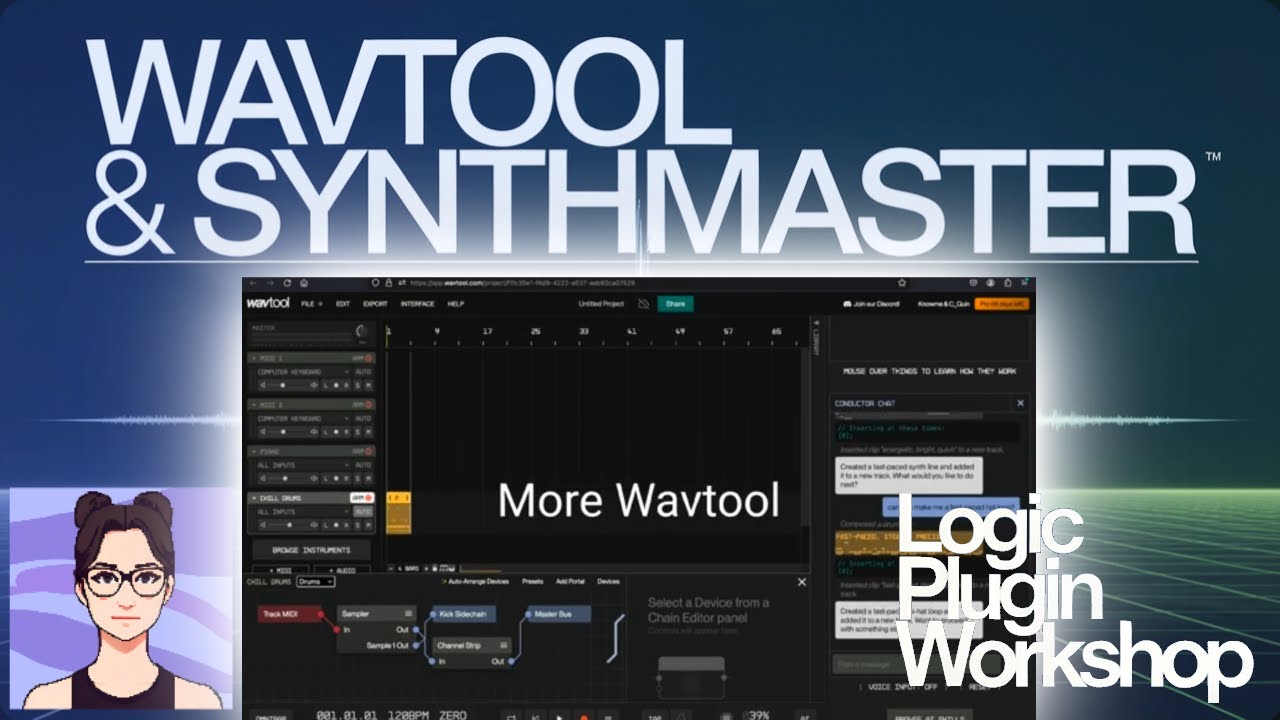Arm MIDI 2 track for recording
The width and height of the screenshot is (1280, 720).
363,405
